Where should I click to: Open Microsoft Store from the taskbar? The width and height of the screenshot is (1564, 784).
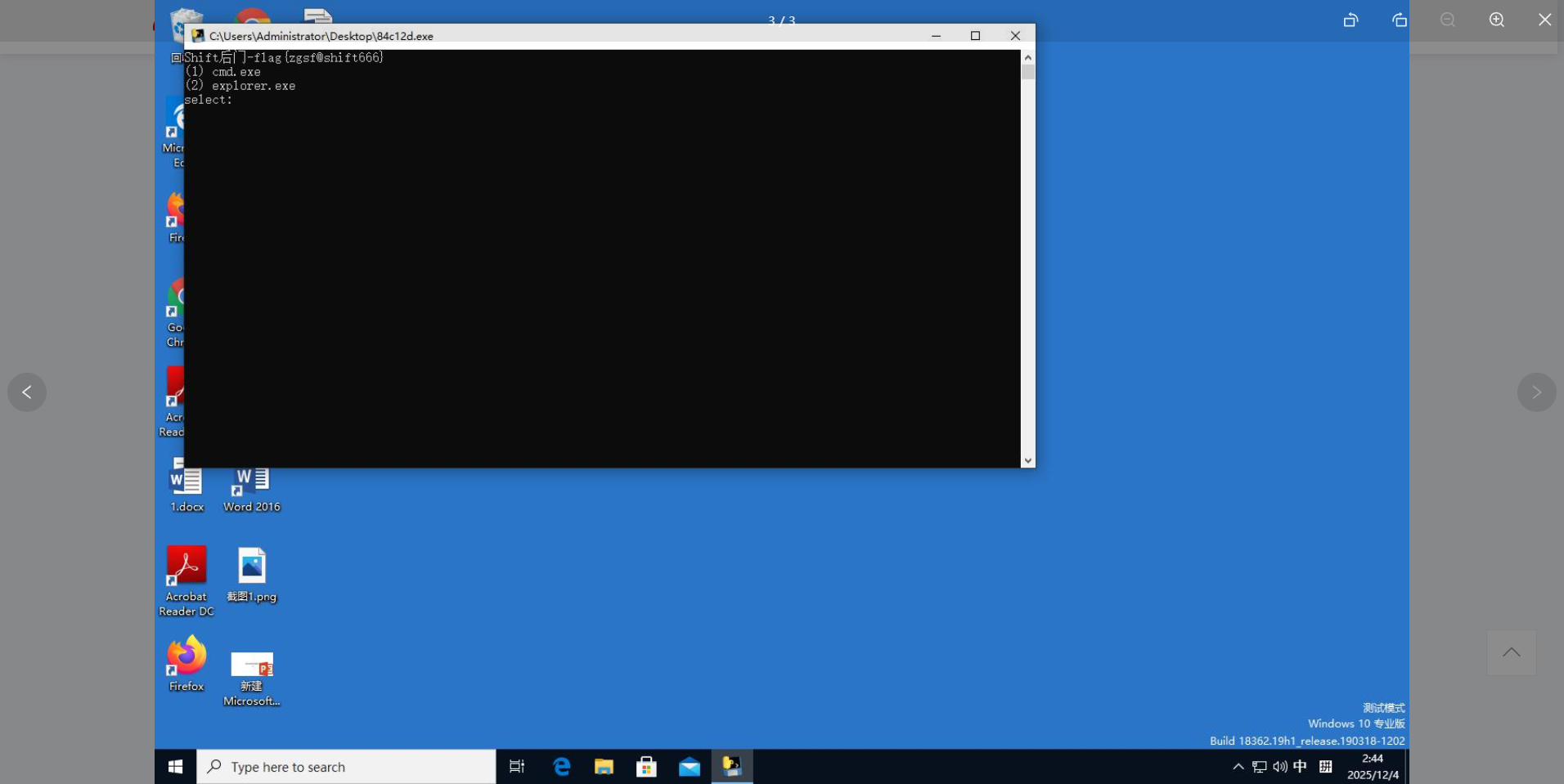[646, 766]
